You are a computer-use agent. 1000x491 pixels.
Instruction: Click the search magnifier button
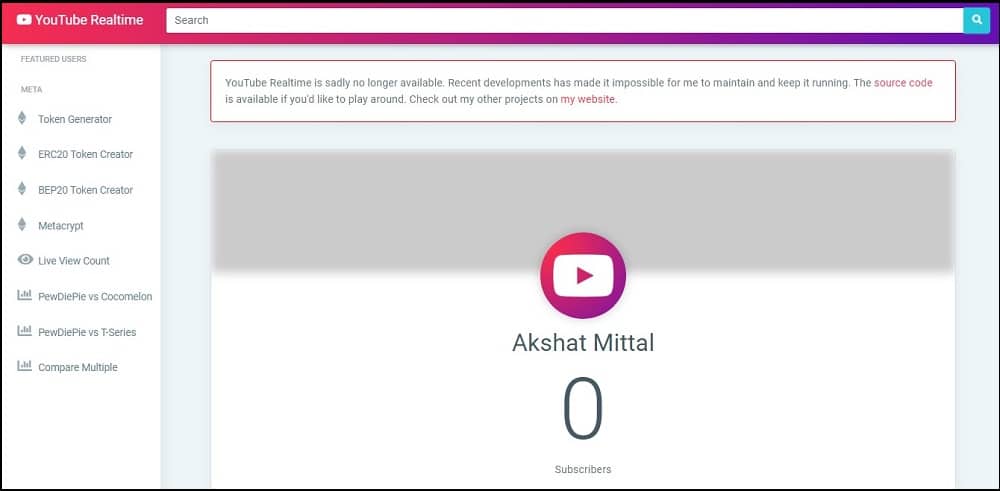976,20
